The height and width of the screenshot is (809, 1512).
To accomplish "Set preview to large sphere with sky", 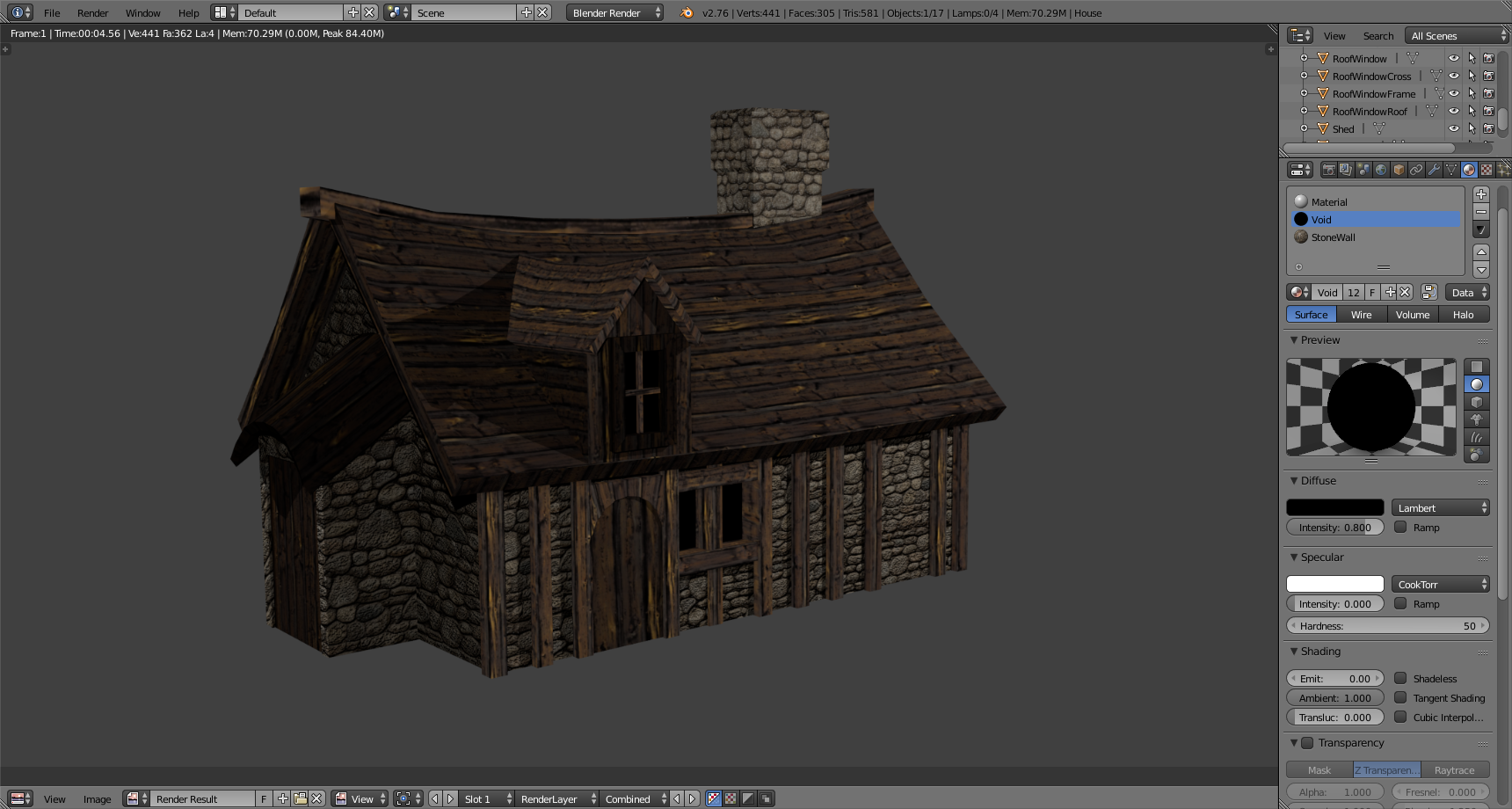I will [1477, 455].
